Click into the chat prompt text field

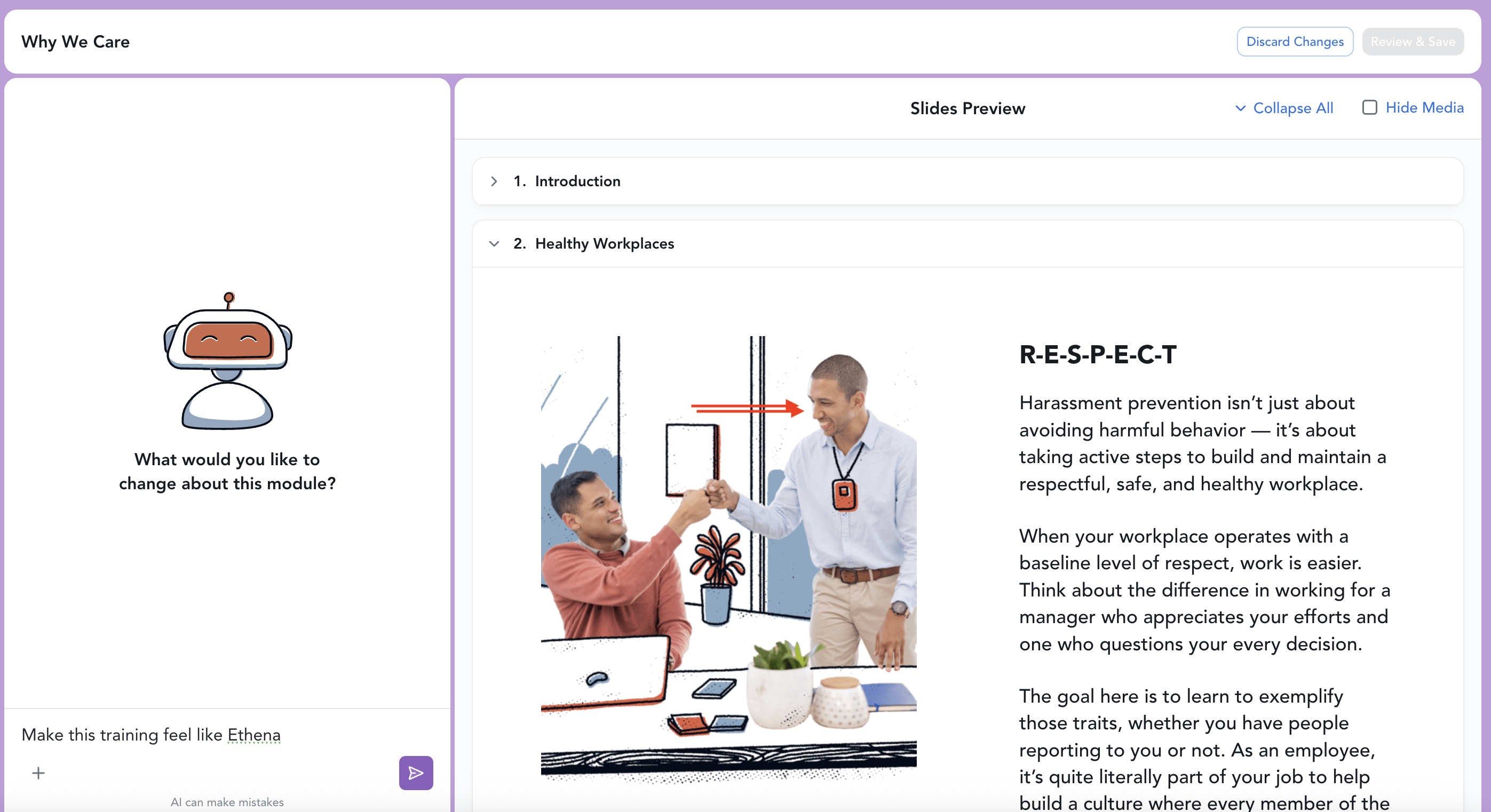pyautogui.click(x=227, y=735)
